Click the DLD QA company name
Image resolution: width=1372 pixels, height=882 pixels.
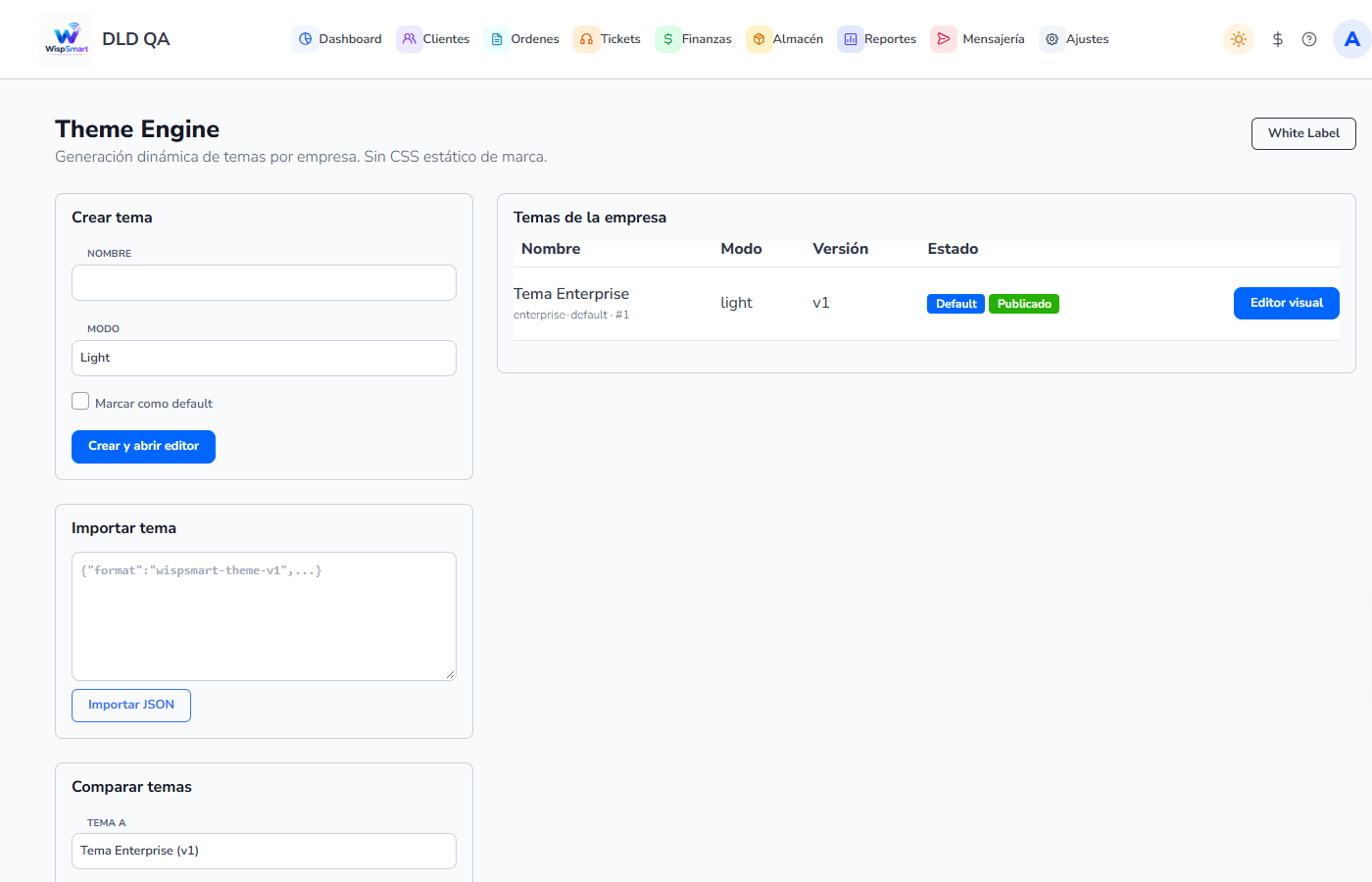click(x=136, y=39)
